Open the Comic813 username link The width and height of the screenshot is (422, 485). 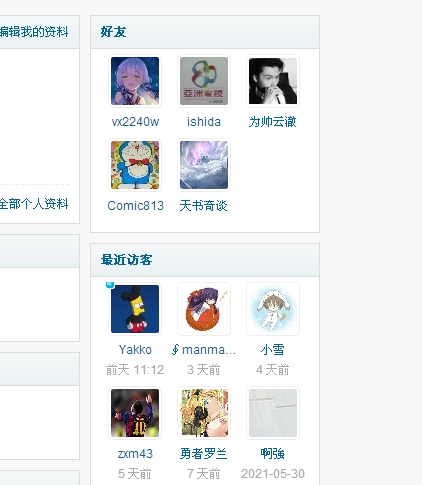coord(135,206)
